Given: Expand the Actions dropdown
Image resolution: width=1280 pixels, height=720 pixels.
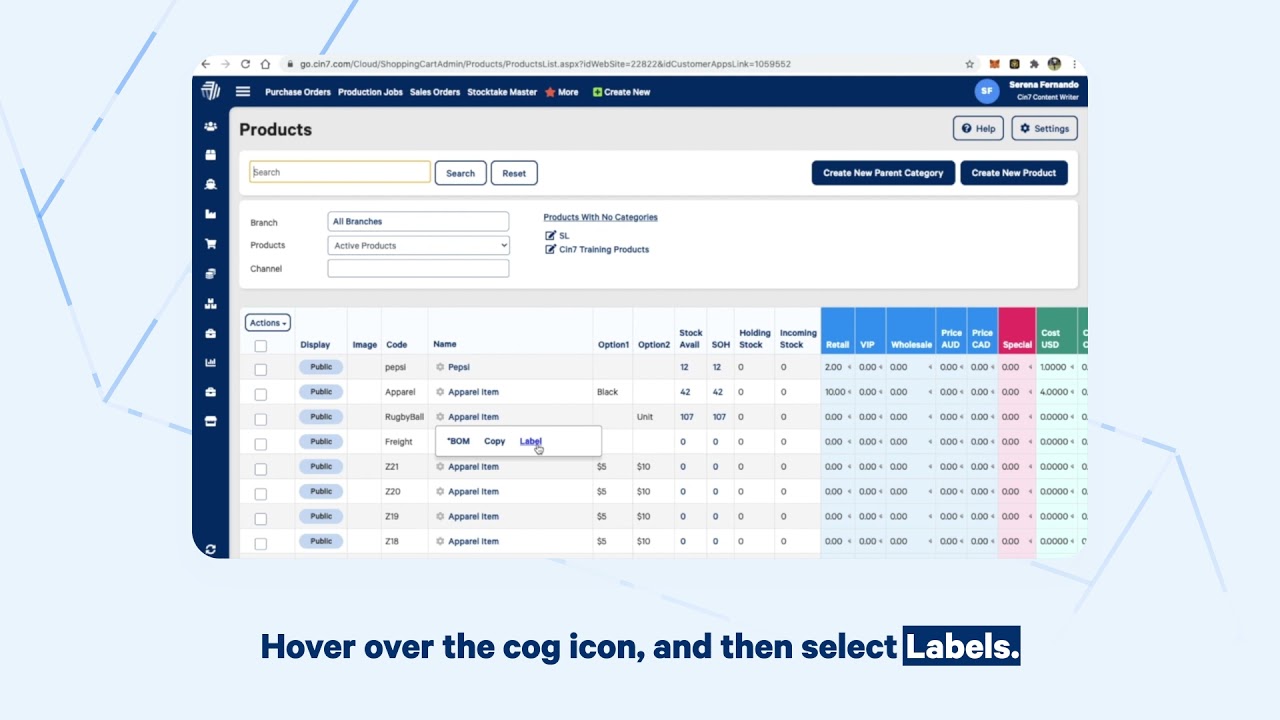Looking at the screenshot, I should [268, 323].
